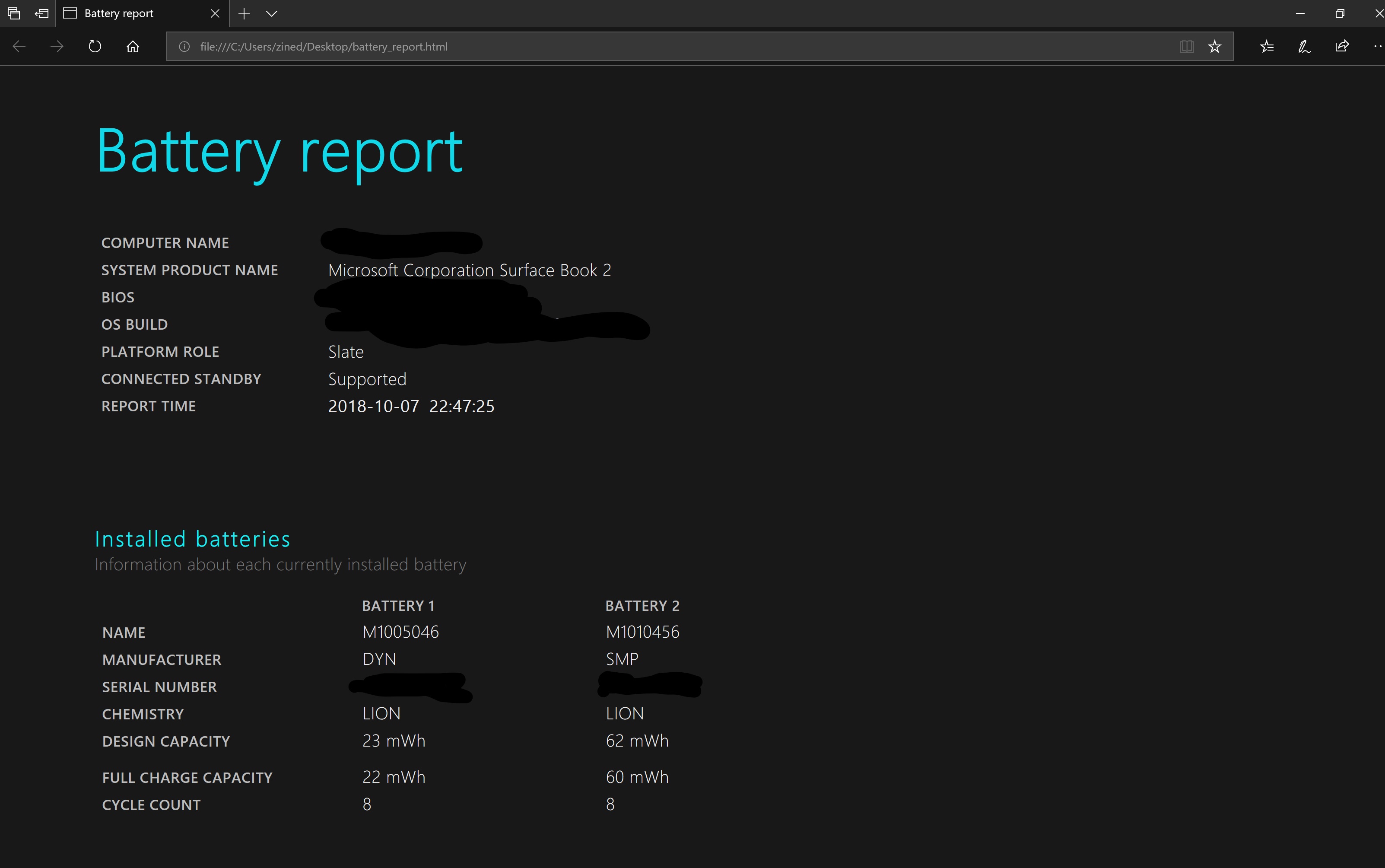Close the Battery report tab

tap(215, 13)
